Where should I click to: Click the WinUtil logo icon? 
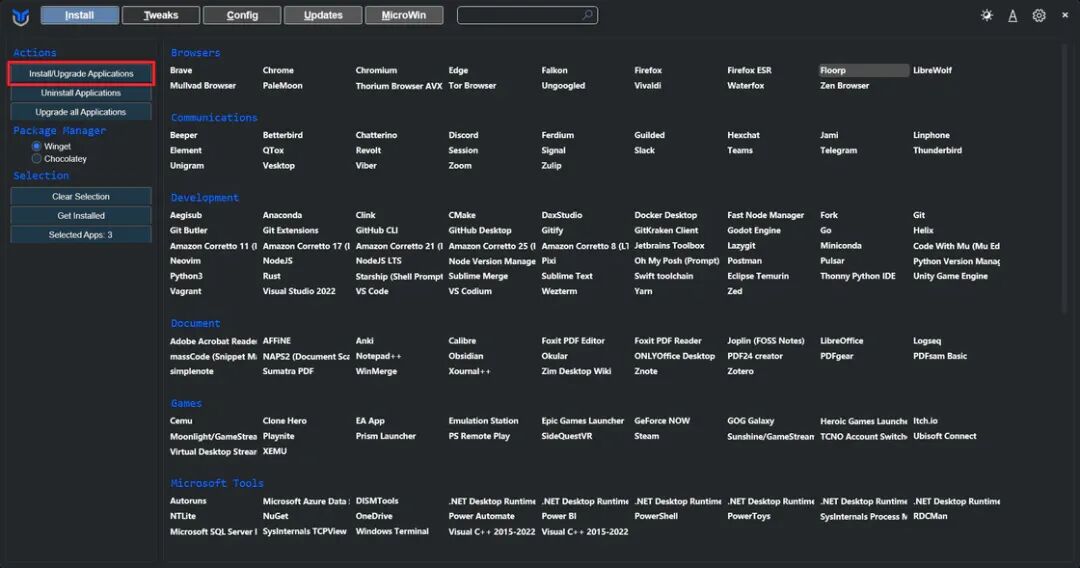point(21,17)
